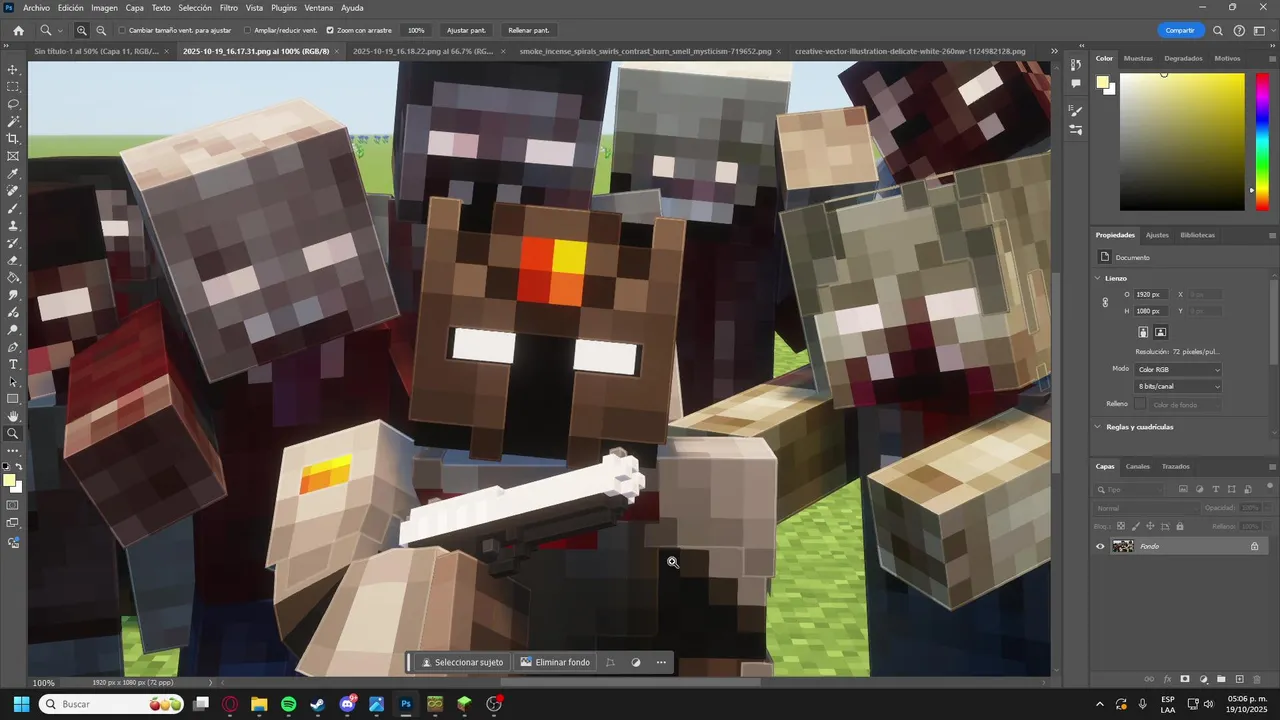The image size is (1280, 720).
Task: Enable Cambiar tamaño vent. para ajustar checkbox
Action: pos(122,31)
